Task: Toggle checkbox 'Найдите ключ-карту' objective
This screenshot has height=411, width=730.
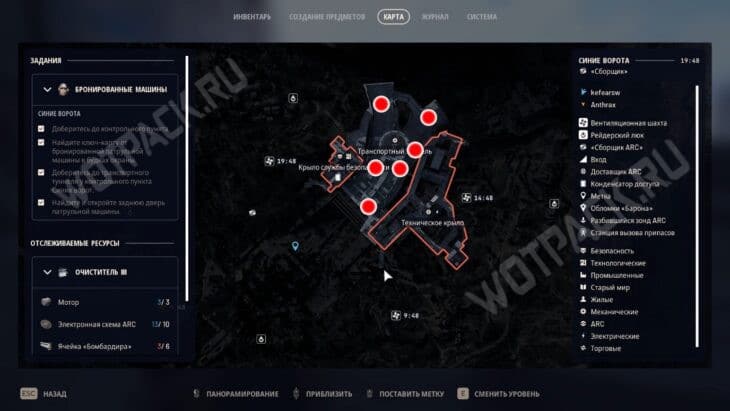Action: 41,142
